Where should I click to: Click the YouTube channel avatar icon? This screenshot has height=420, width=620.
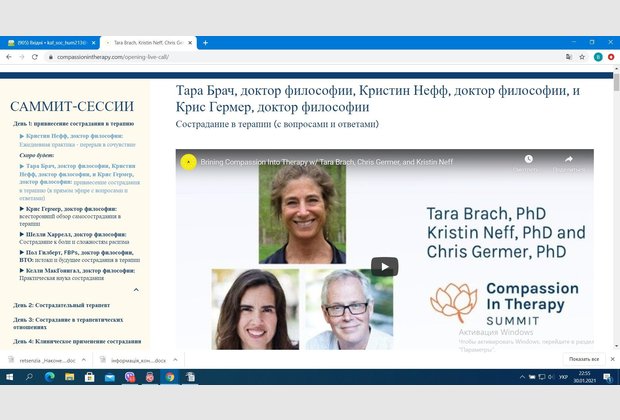pos(187,160)
